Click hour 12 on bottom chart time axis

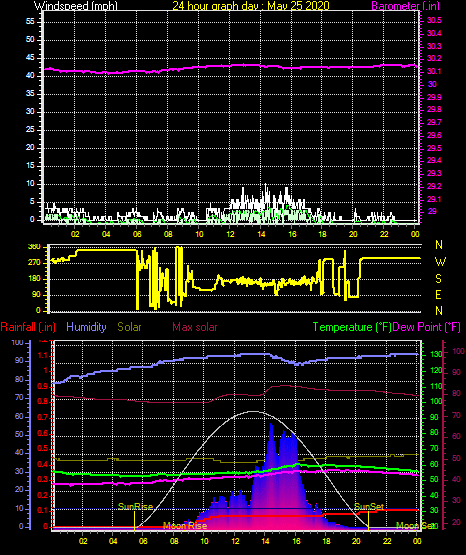click(x=235, y=541)
